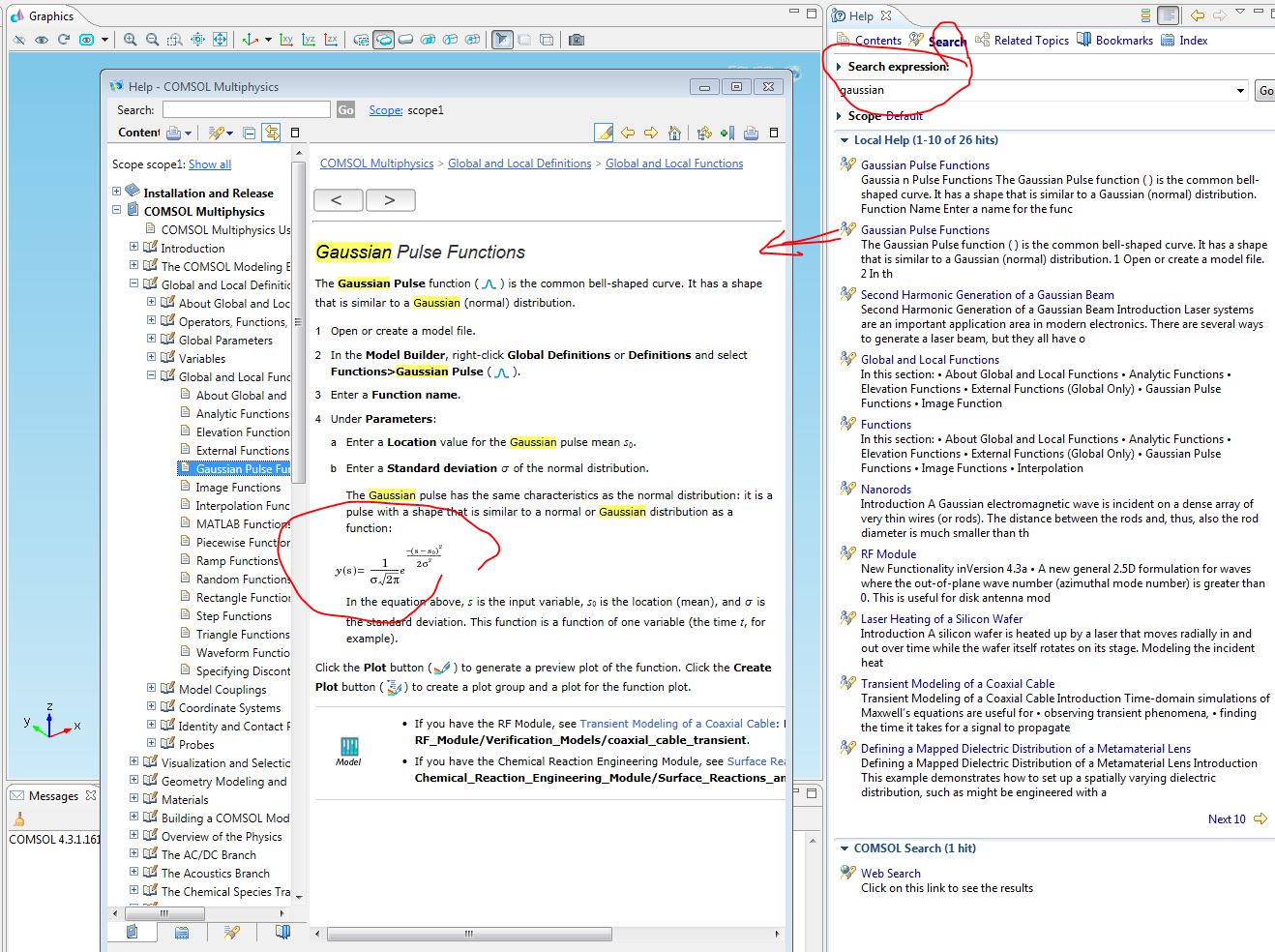Screen dimensions: 1275x952
Task: Click the add bookmark icon in help toolbar
Action: point(726,133)
